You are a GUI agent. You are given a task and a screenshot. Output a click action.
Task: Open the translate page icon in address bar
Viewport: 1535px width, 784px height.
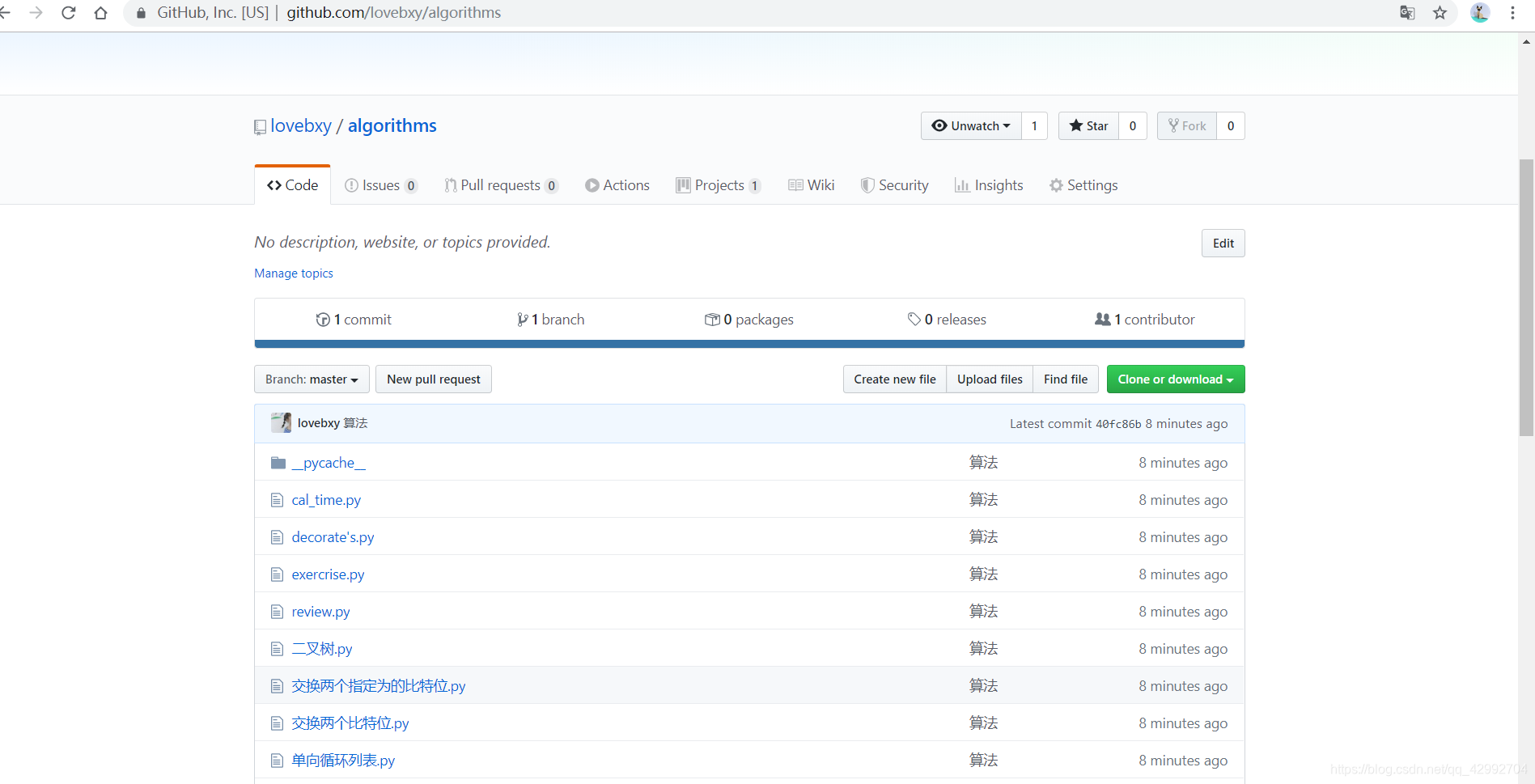[x=1407, y=13]
